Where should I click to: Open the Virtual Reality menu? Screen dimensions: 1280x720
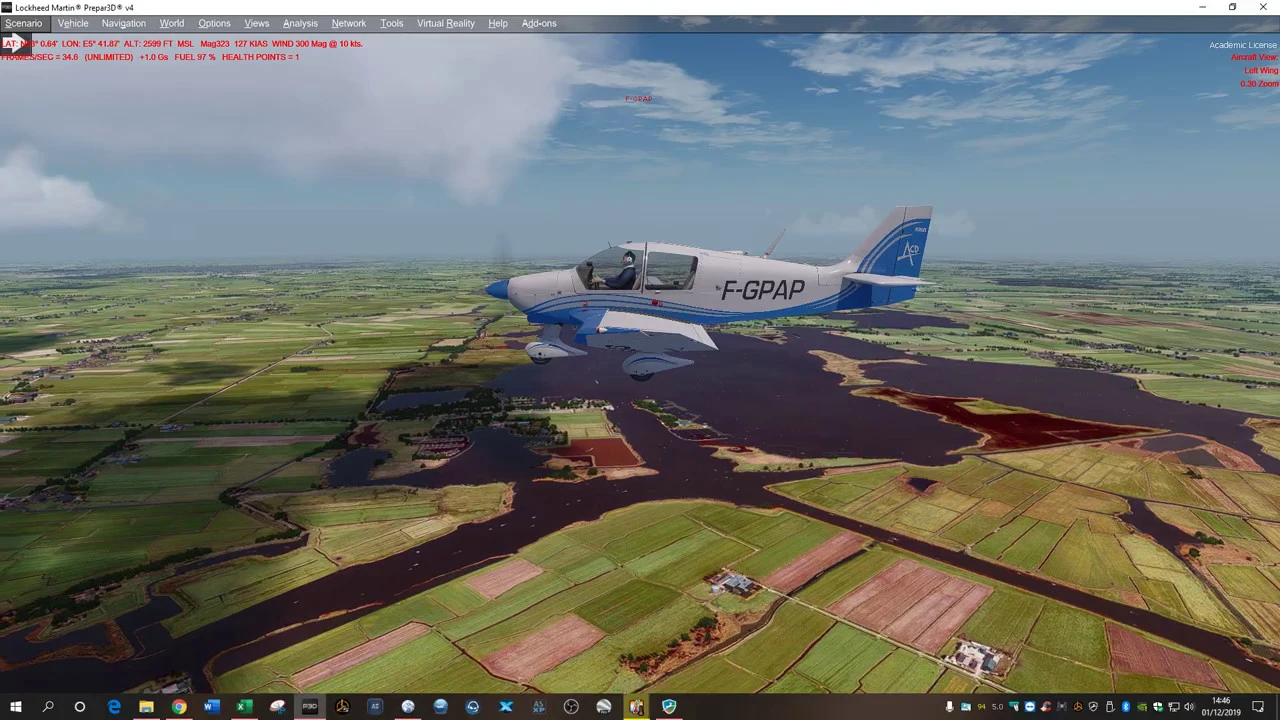[446, 23]
